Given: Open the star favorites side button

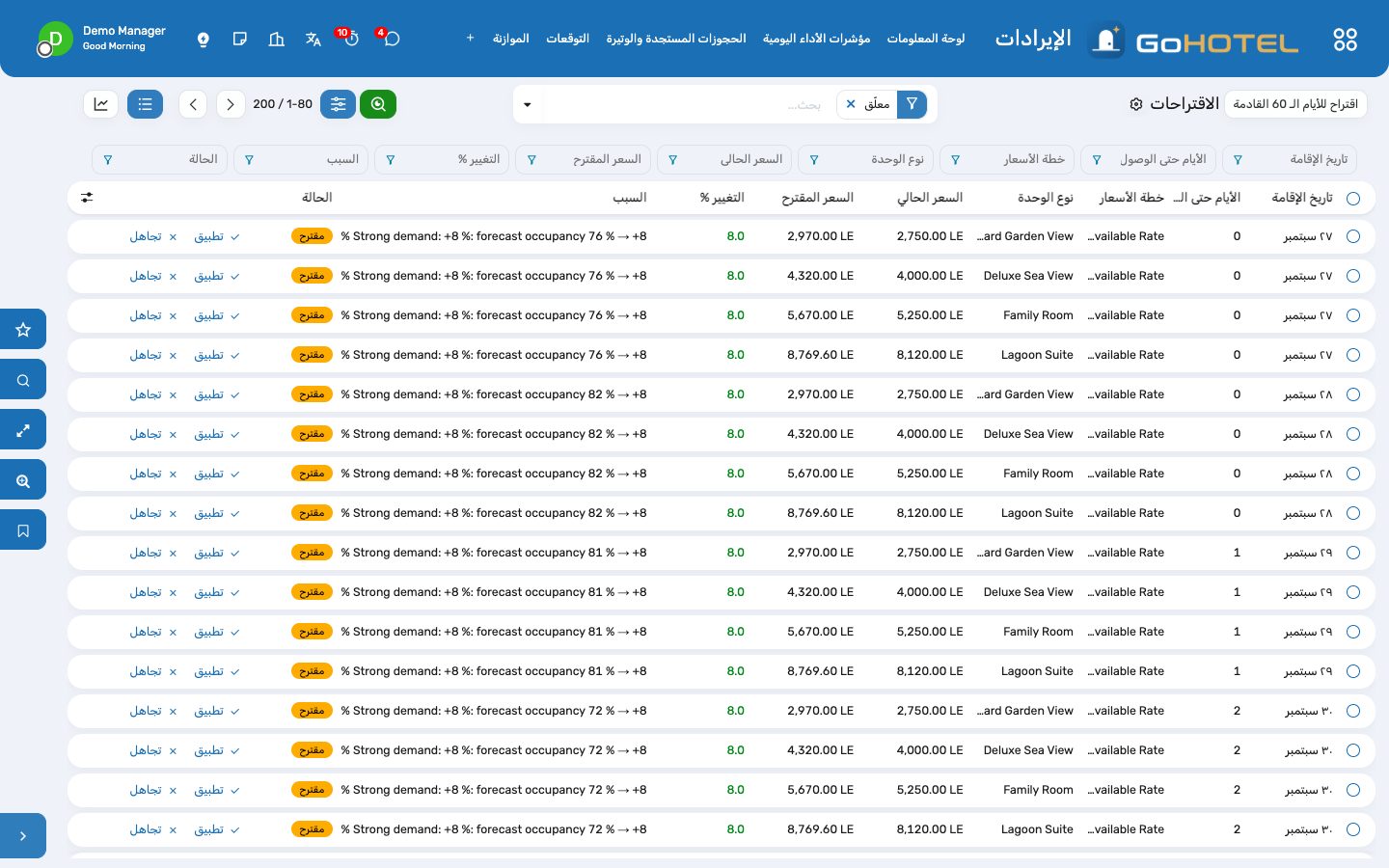Looking at the screenshot, I should [23, 330].
